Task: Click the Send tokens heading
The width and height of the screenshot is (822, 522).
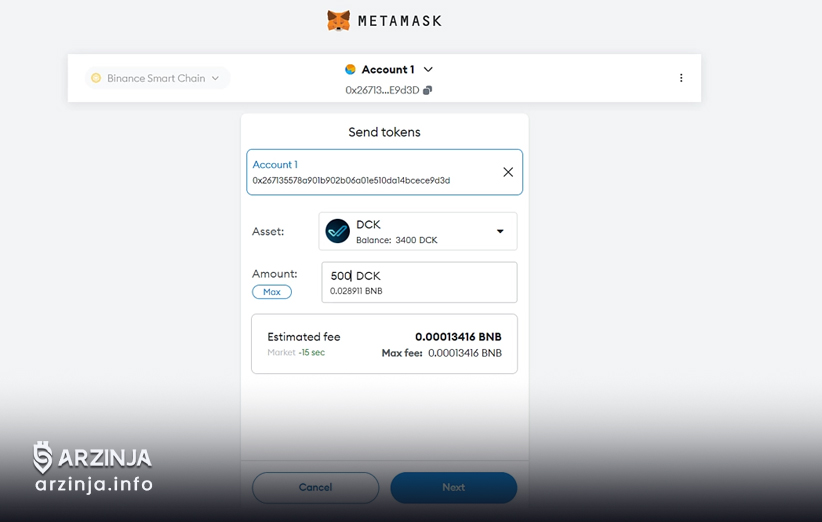Action: click(x=384, y=132)
